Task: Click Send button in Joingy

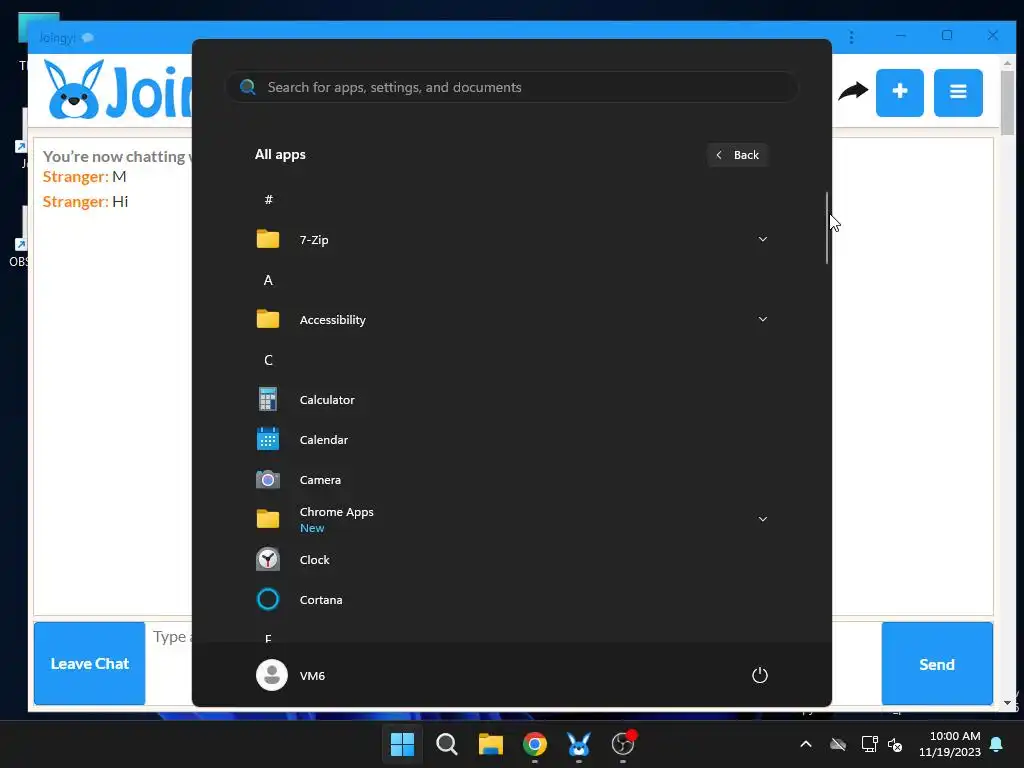Action: click(937, 664)
